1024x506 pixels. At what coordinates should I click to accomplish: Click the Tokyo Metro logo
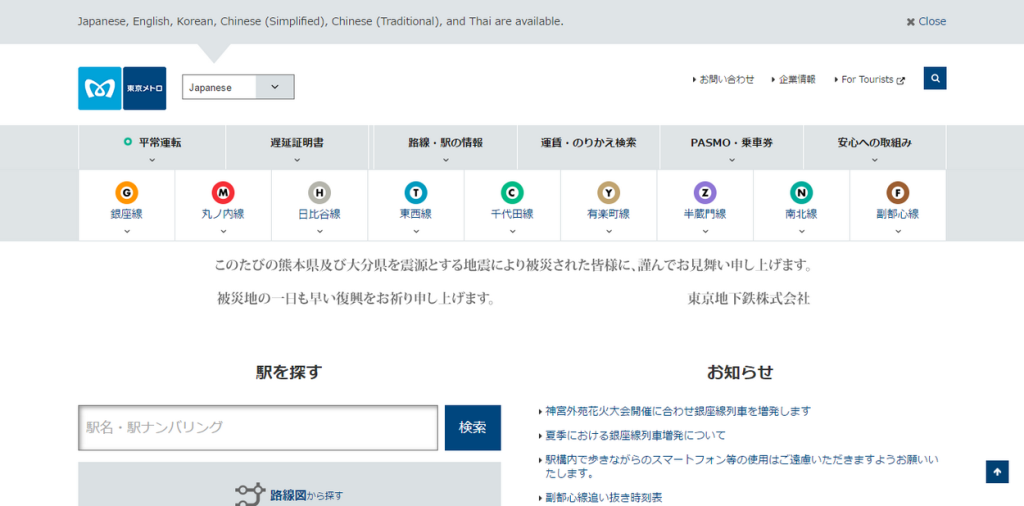(122, 88)
